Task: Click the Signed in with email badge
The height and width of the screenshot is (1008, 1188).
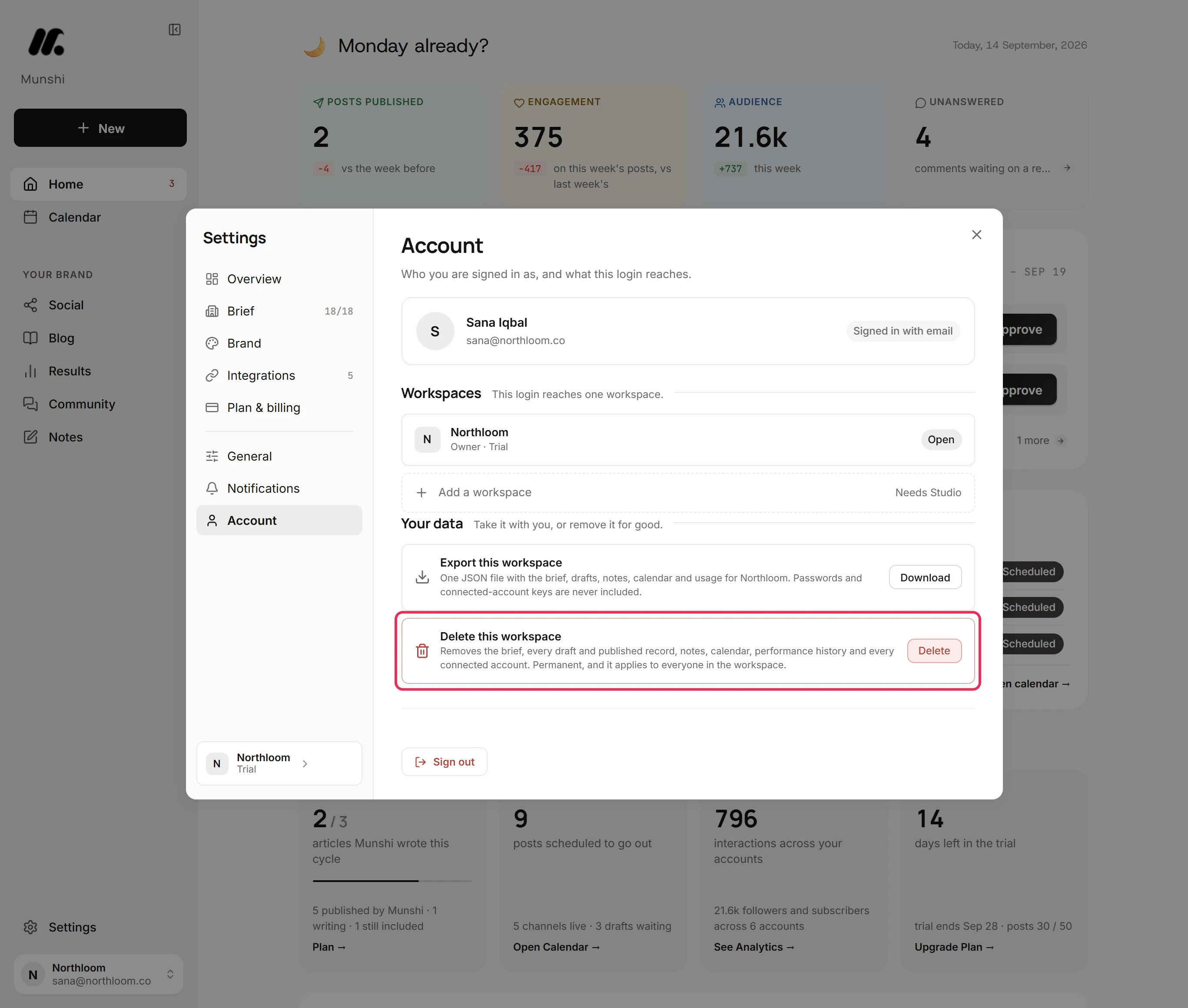Action: (903, 331)
